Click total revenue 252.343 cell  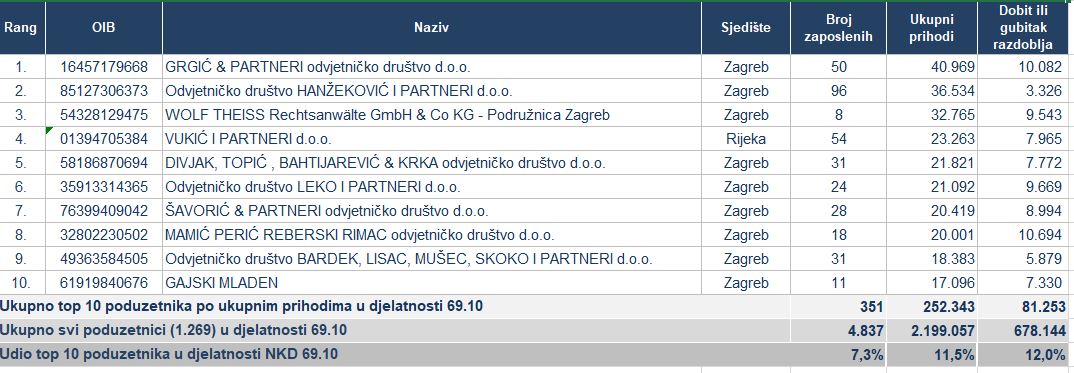coord(932,307)
